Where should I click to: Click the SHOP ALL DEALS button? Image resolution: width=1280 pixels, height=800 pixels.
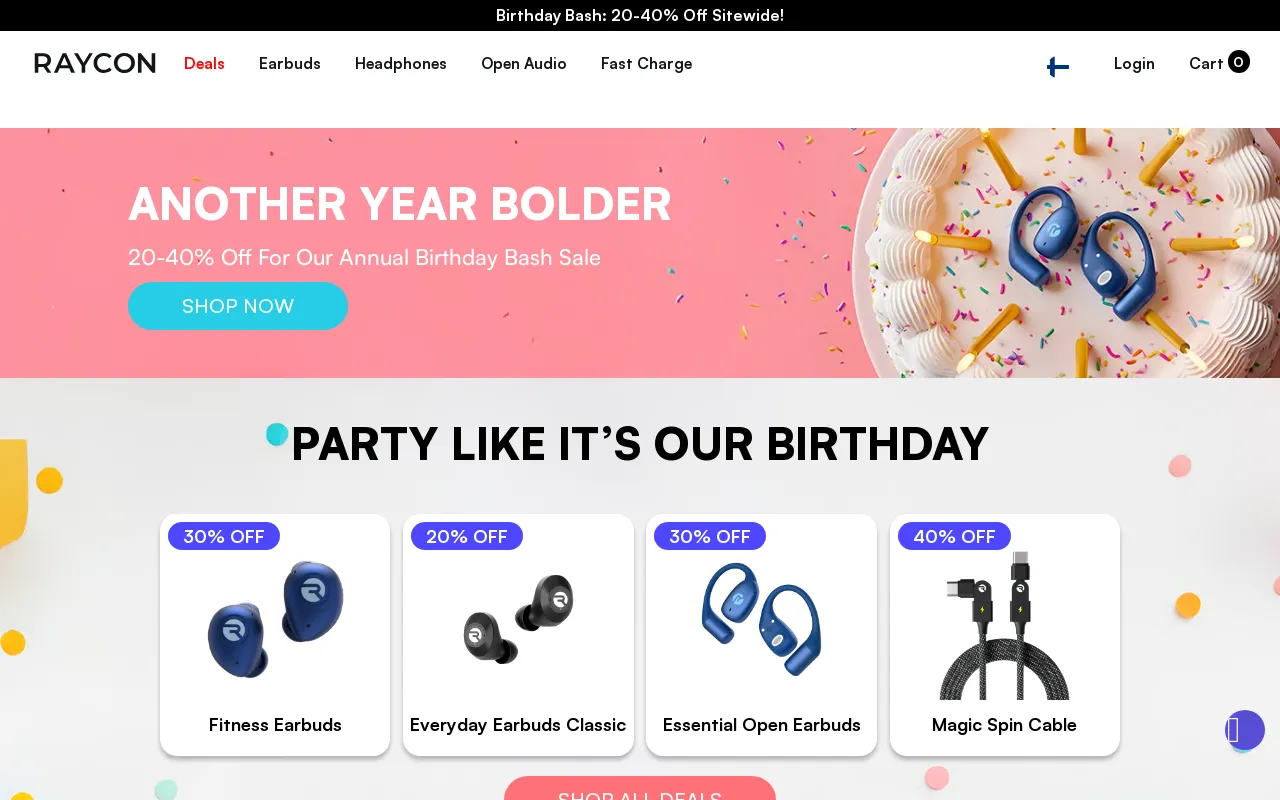pyautogui.click(x=640, y=788)
